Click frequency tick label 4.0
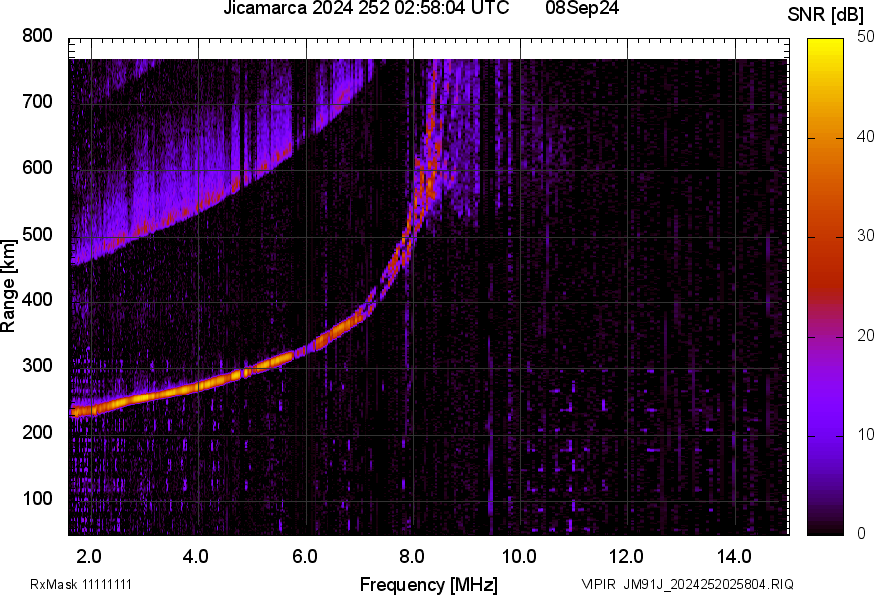The image size is (874, 595). [196, 556]
